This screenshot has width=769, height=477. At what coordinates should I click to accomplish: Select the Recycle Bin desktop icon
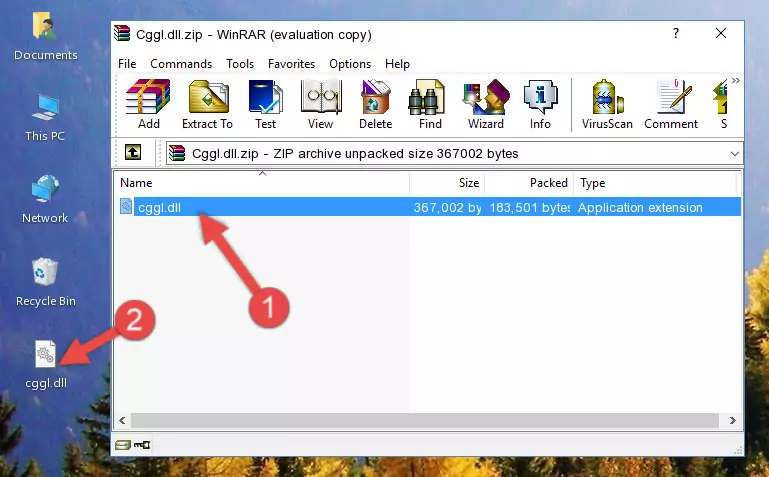(46, 283)
